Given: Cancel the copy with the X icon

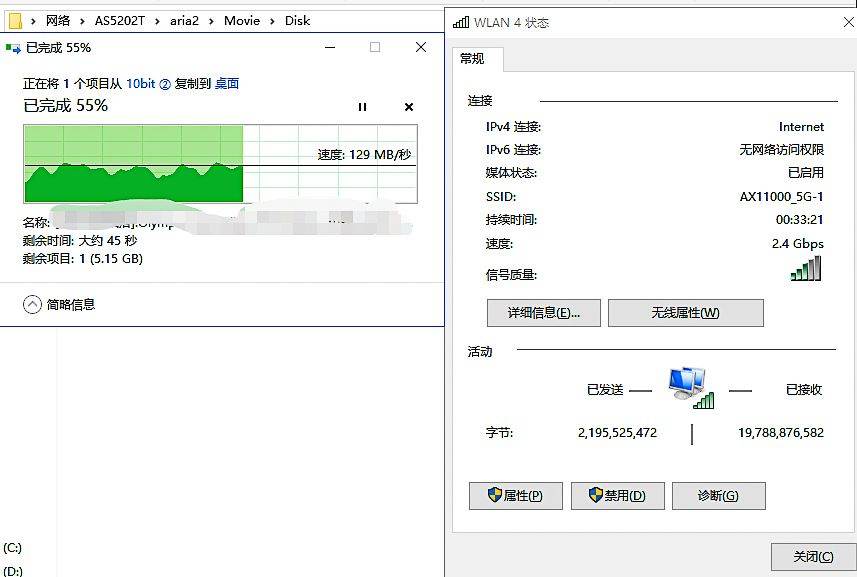Looking at the screenshot, I should pos(409,107).
